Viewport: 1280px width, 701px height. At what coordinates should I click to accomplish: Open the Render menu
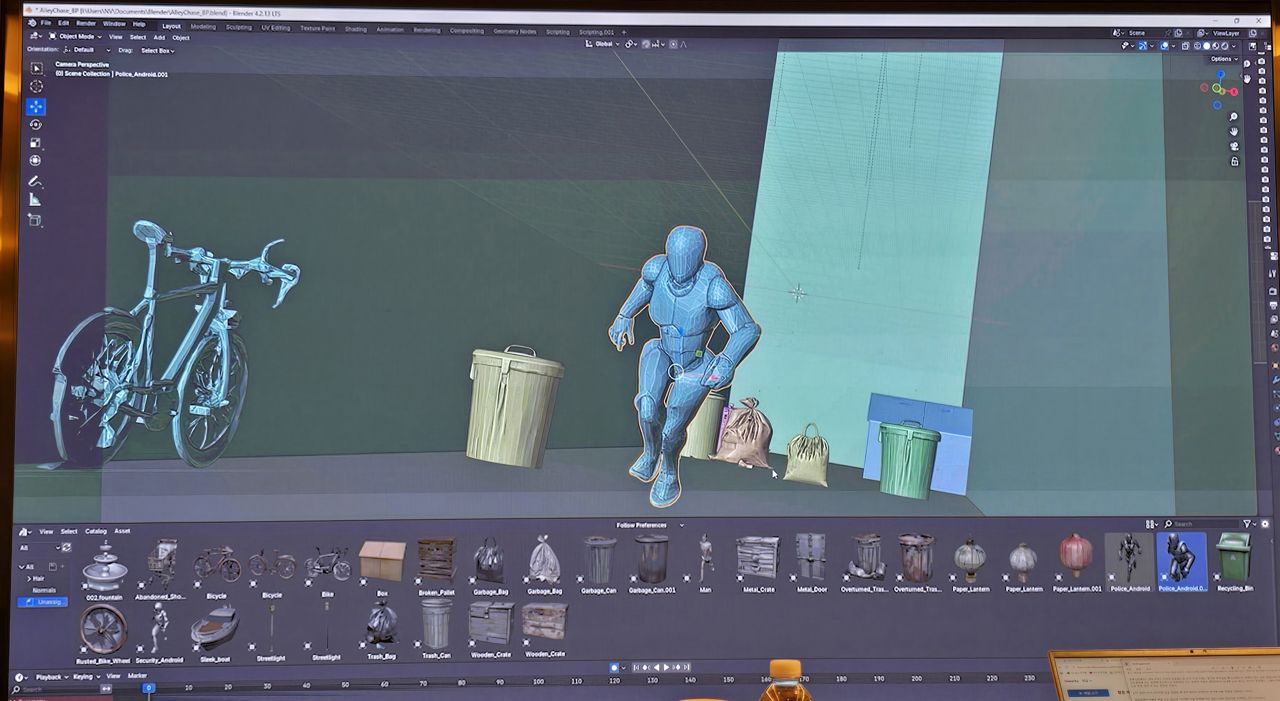(86, 23)
